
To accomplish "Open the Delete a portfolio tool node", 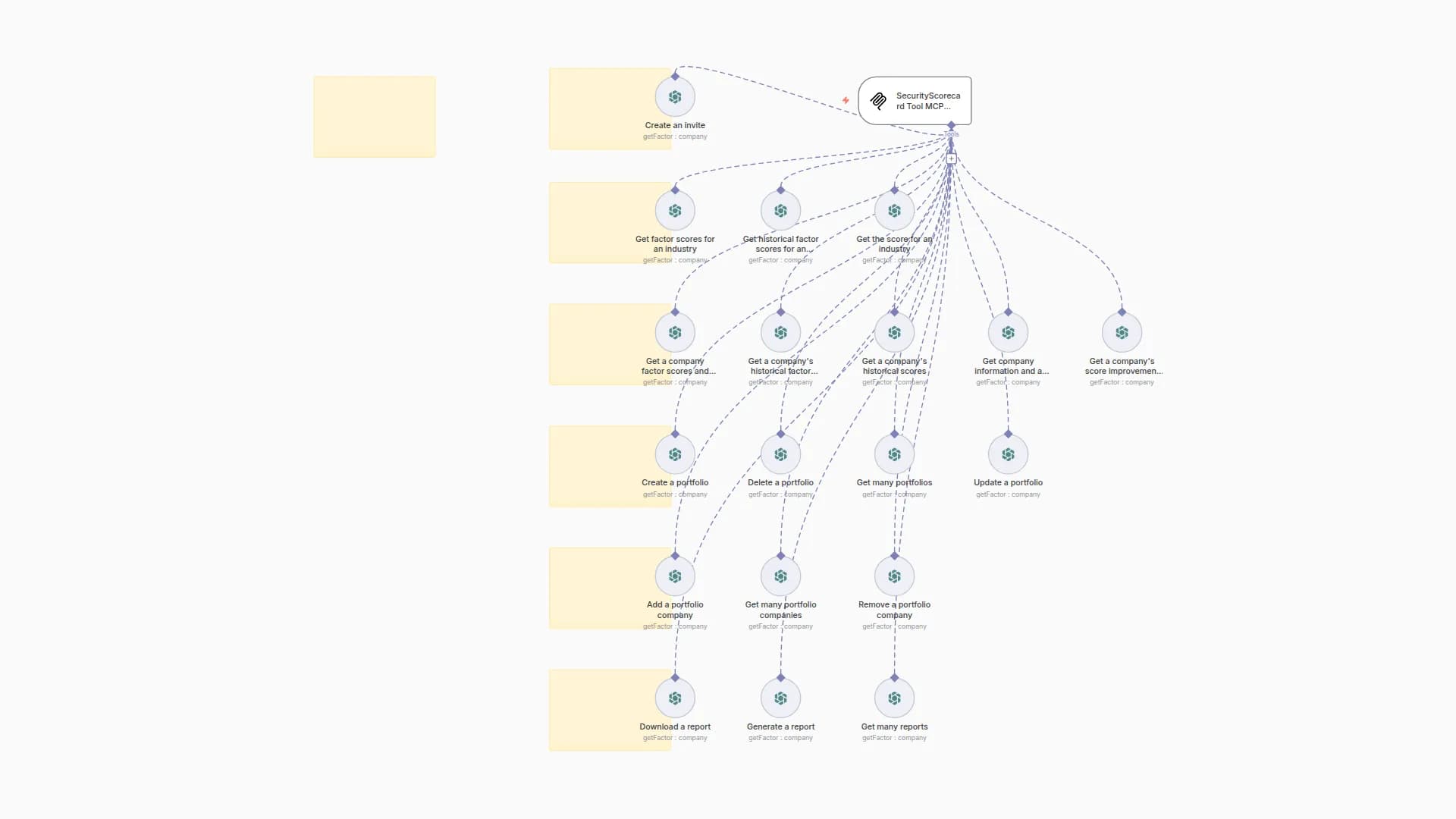I will 780,453.
